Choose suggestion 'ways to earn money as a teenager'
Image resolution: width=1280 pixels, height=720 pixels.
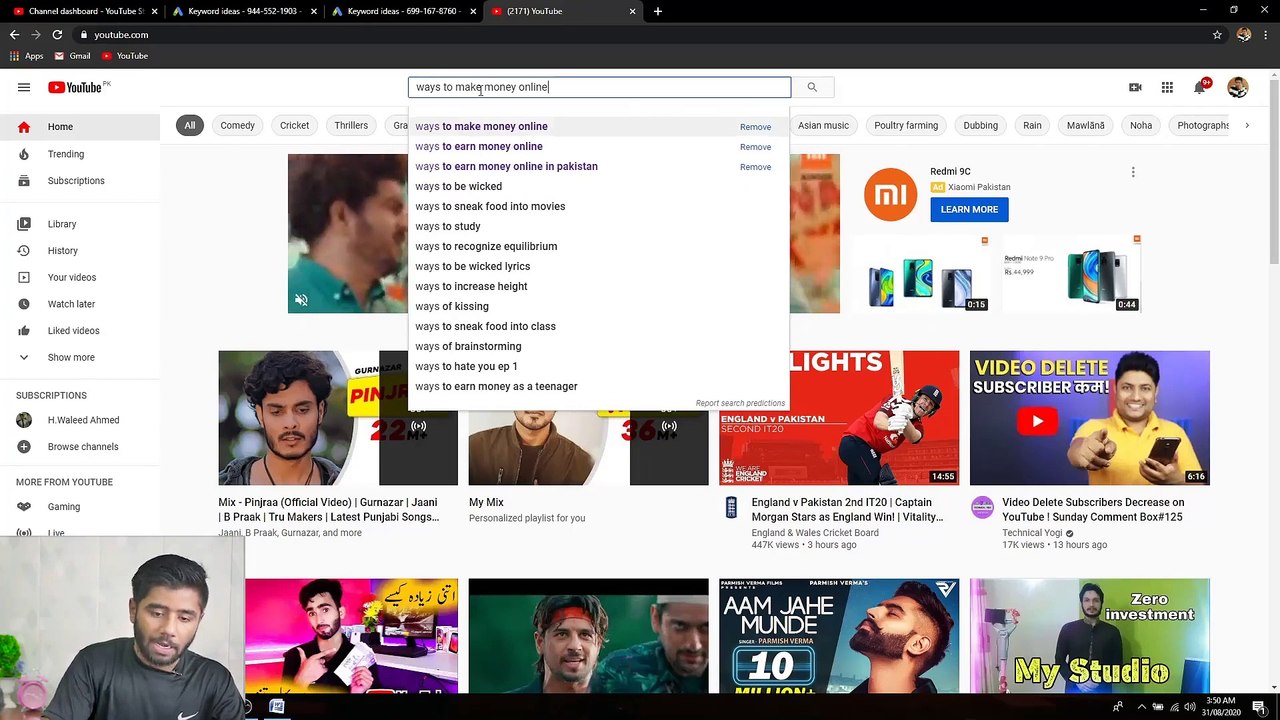(598, 387)
